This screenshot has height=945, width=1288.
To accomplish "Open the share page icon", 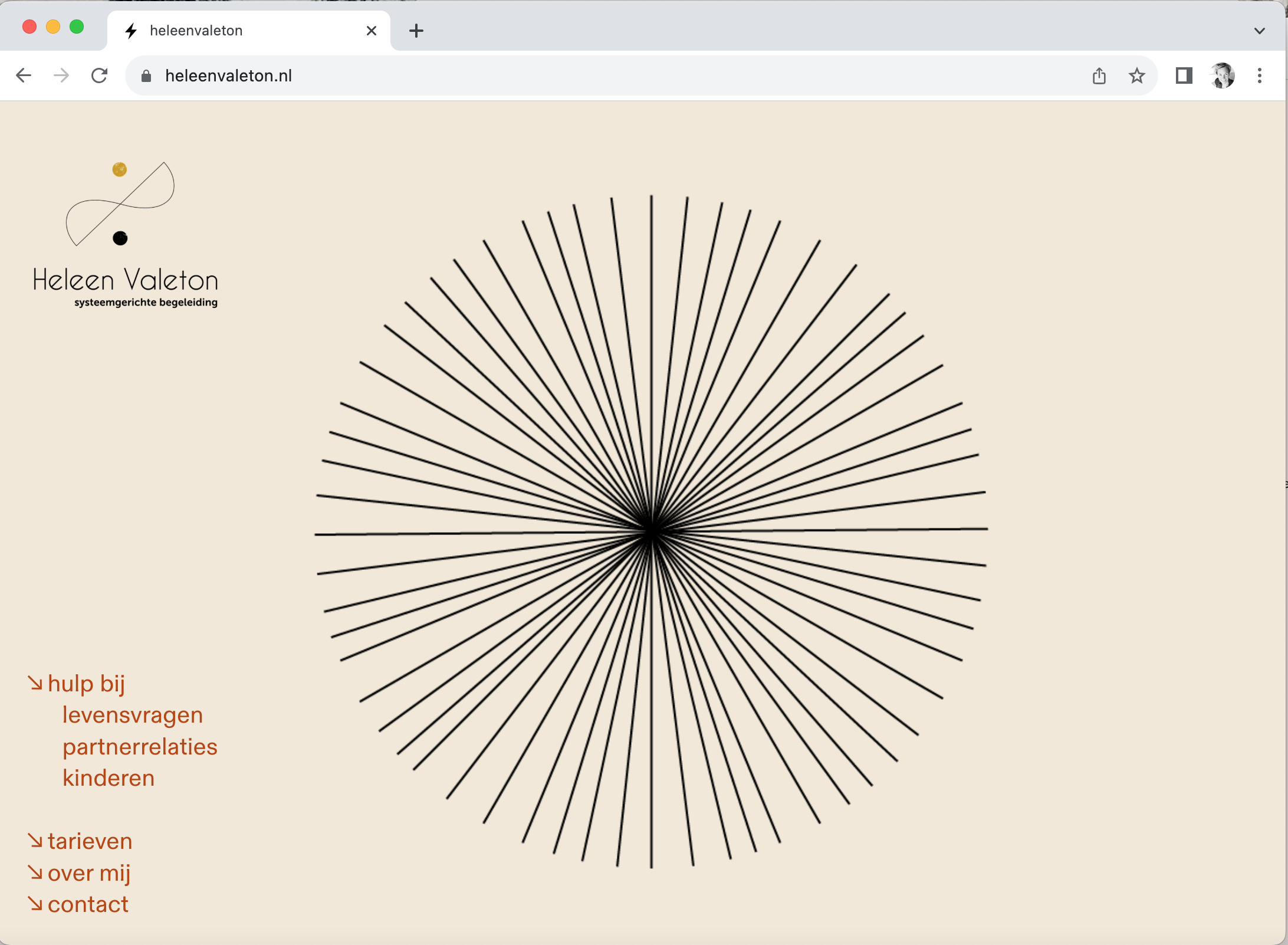I will point(1099,76).
